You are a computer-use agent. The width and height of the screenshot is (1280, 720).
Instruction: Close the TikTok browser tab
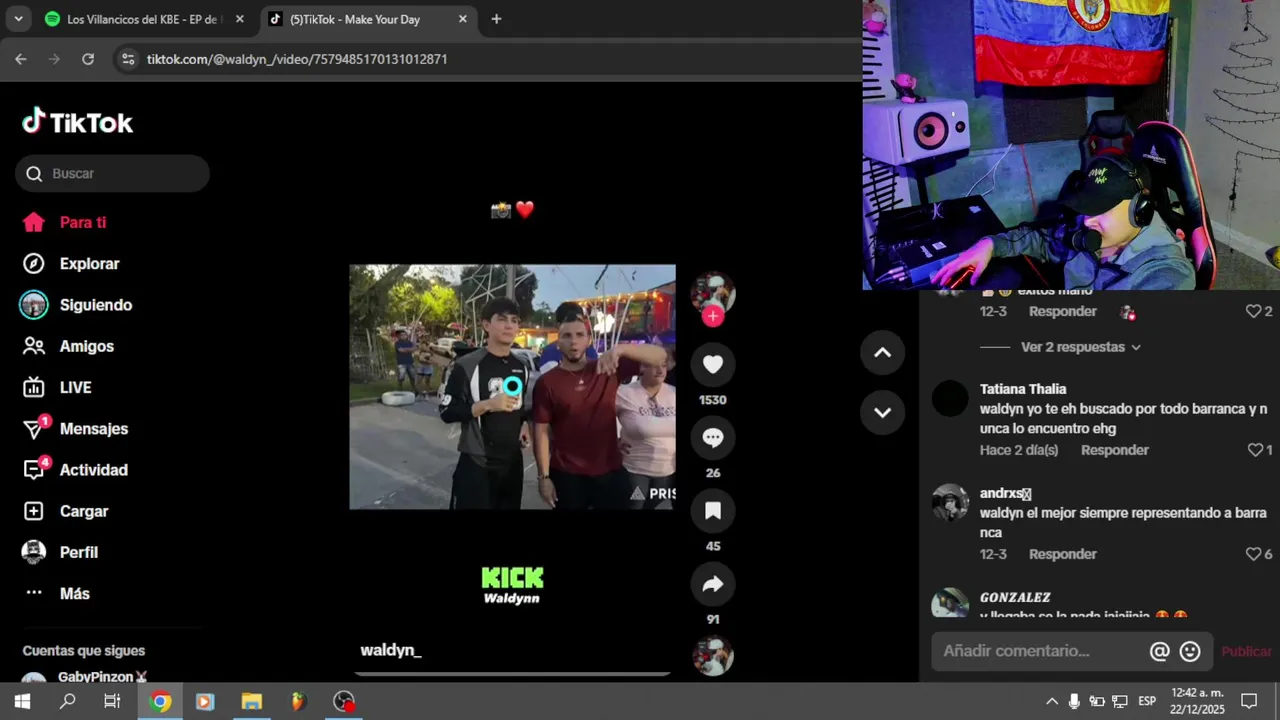point(462,19)
